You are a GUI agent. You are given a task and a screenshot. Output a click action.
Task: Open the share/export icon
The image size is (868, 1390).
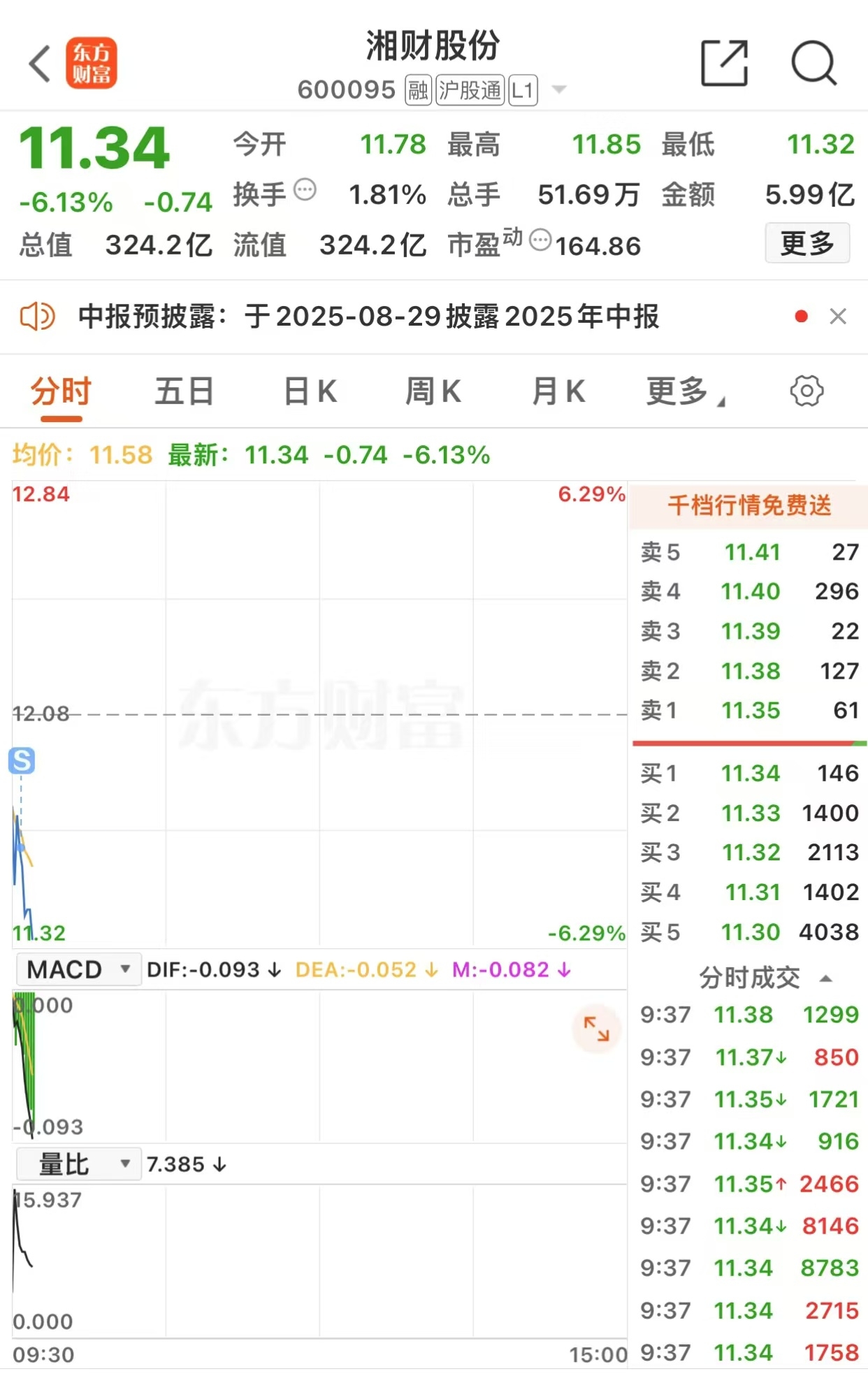[x=725, y=64]
